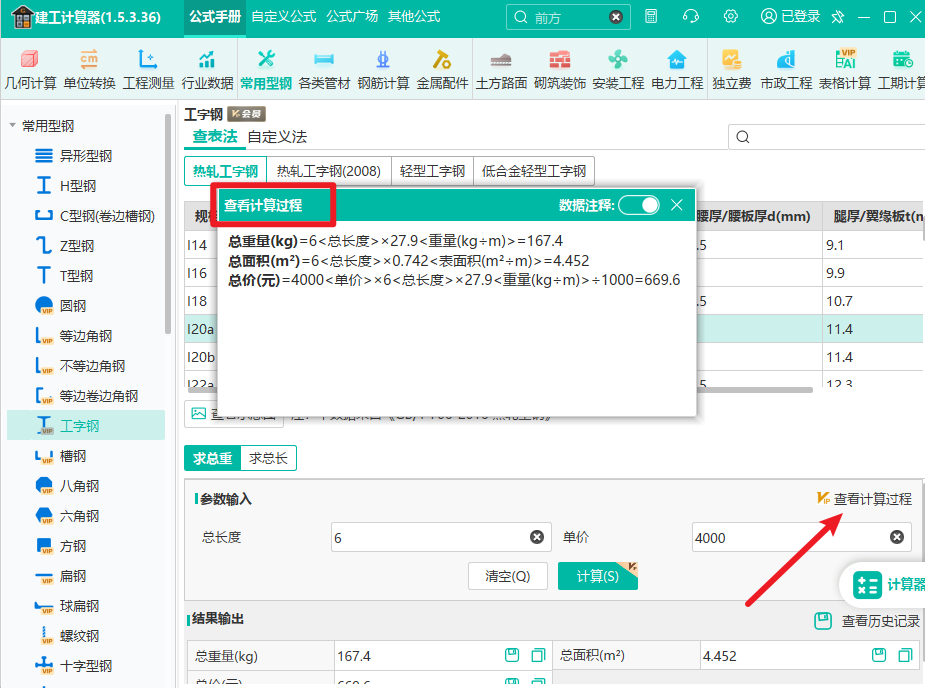This screenshot has height=688, width=925.
Task: Switch to 其他公式 top tab
Action: coord(414,17)
